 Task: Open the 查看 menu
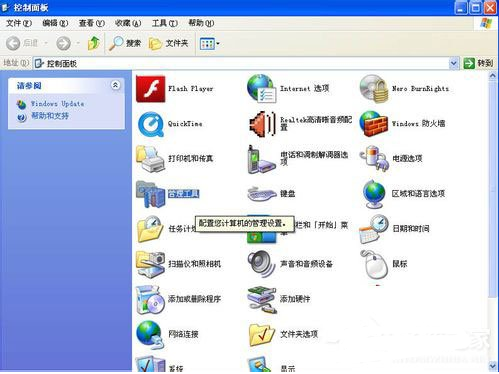[x=91, y=23]
